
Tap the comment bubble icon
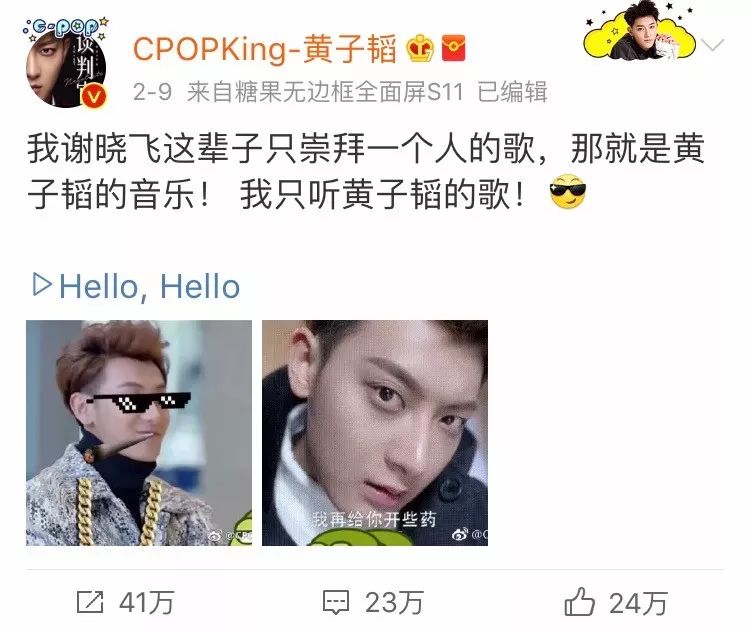click(x=336, y=602)
